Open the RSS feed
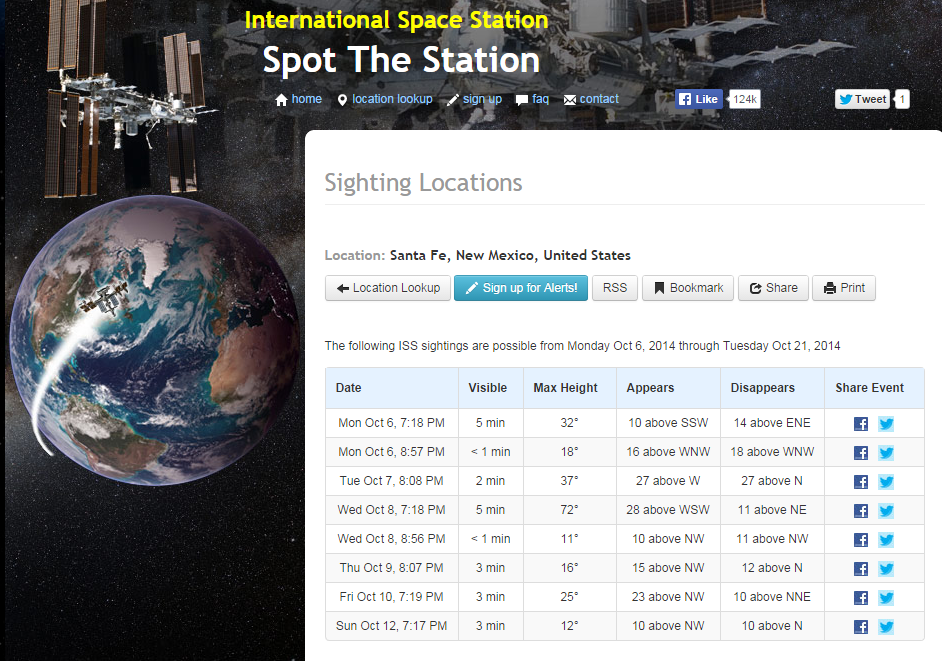942x661 pixels. tap(614, 288)
